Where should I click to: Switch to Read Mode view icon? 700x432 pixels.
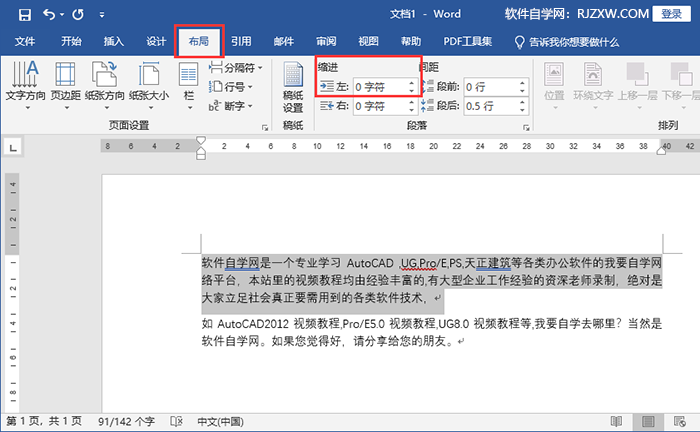click(x=617, y=422)
